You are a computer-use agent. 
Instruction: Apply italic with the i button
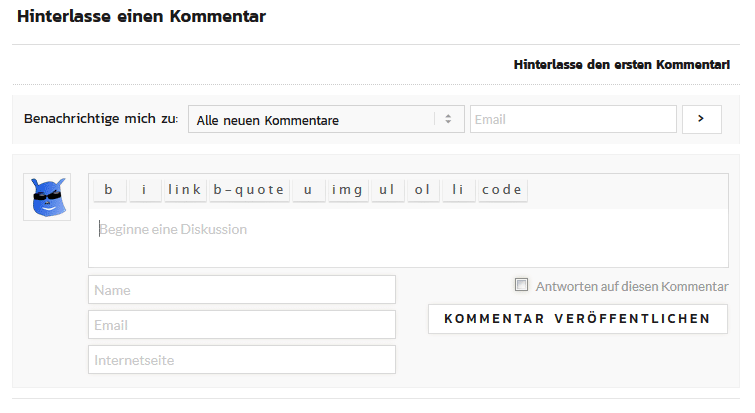click(x=145, y=190)
